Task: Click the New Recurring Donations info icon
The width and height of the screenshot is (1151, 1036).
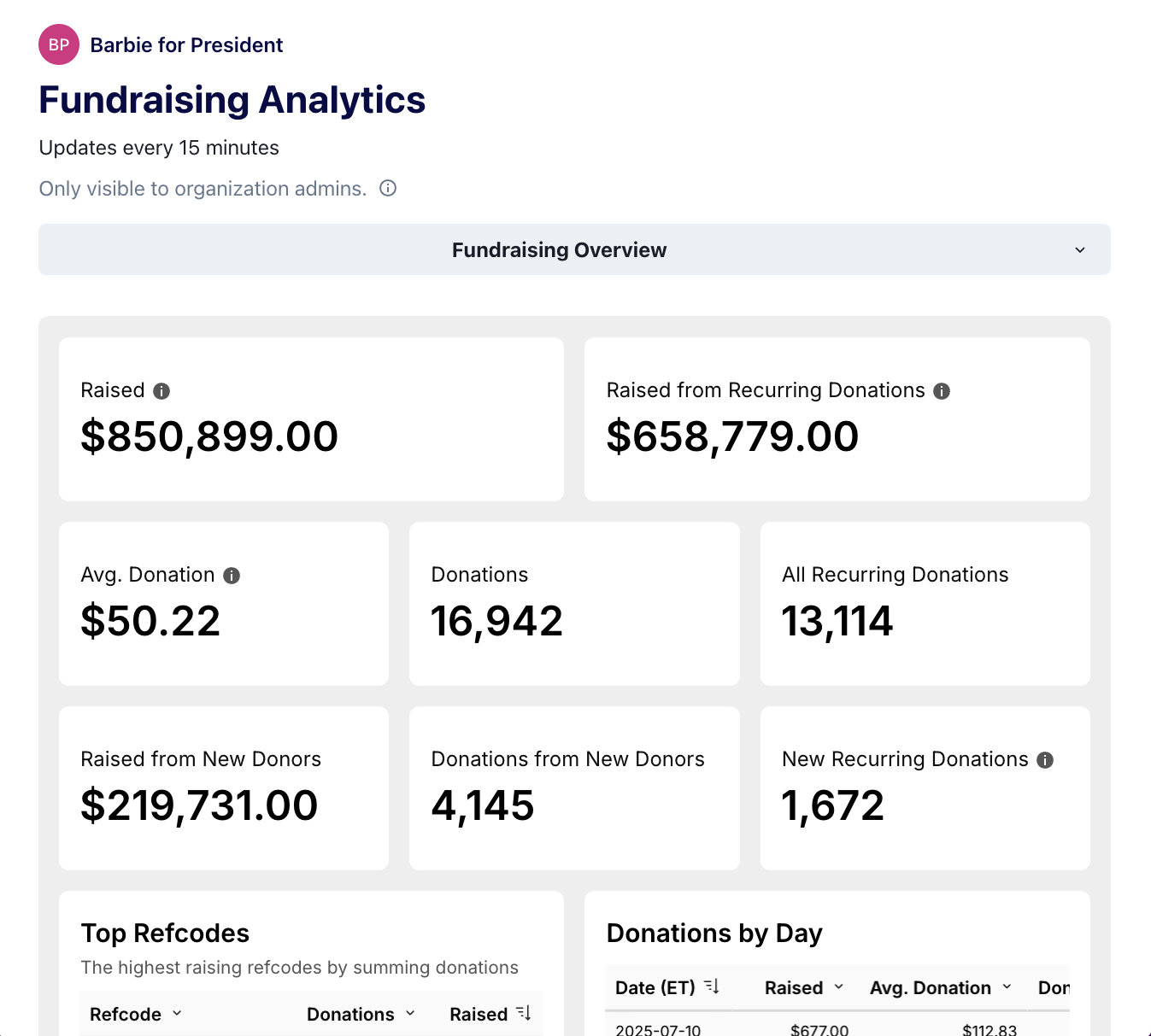Action: coord(1045,759)
